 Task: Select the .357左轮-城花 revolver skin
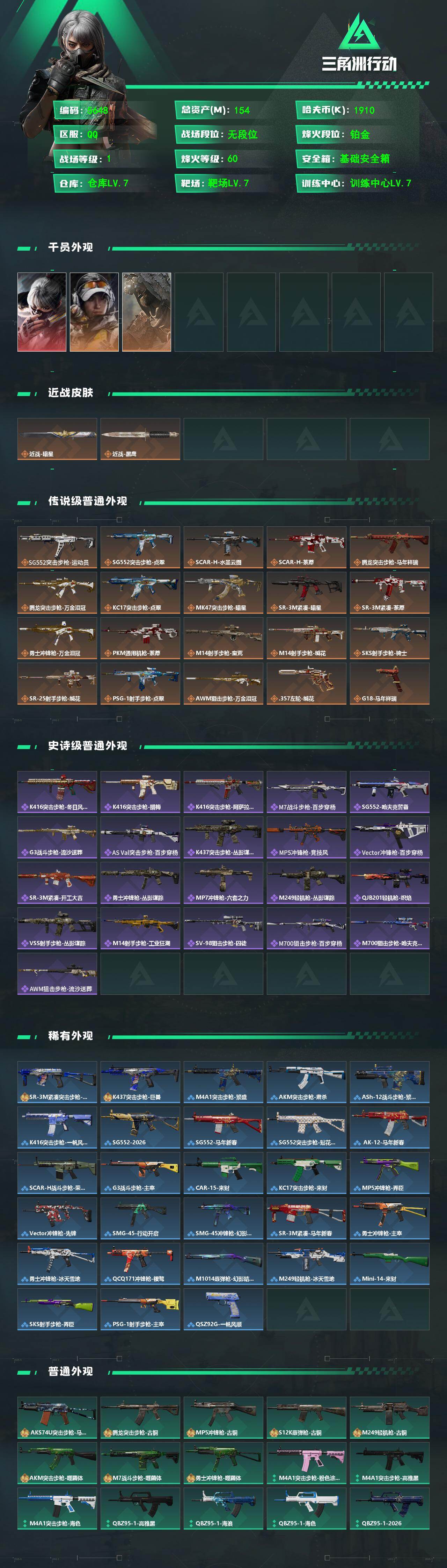307,684
